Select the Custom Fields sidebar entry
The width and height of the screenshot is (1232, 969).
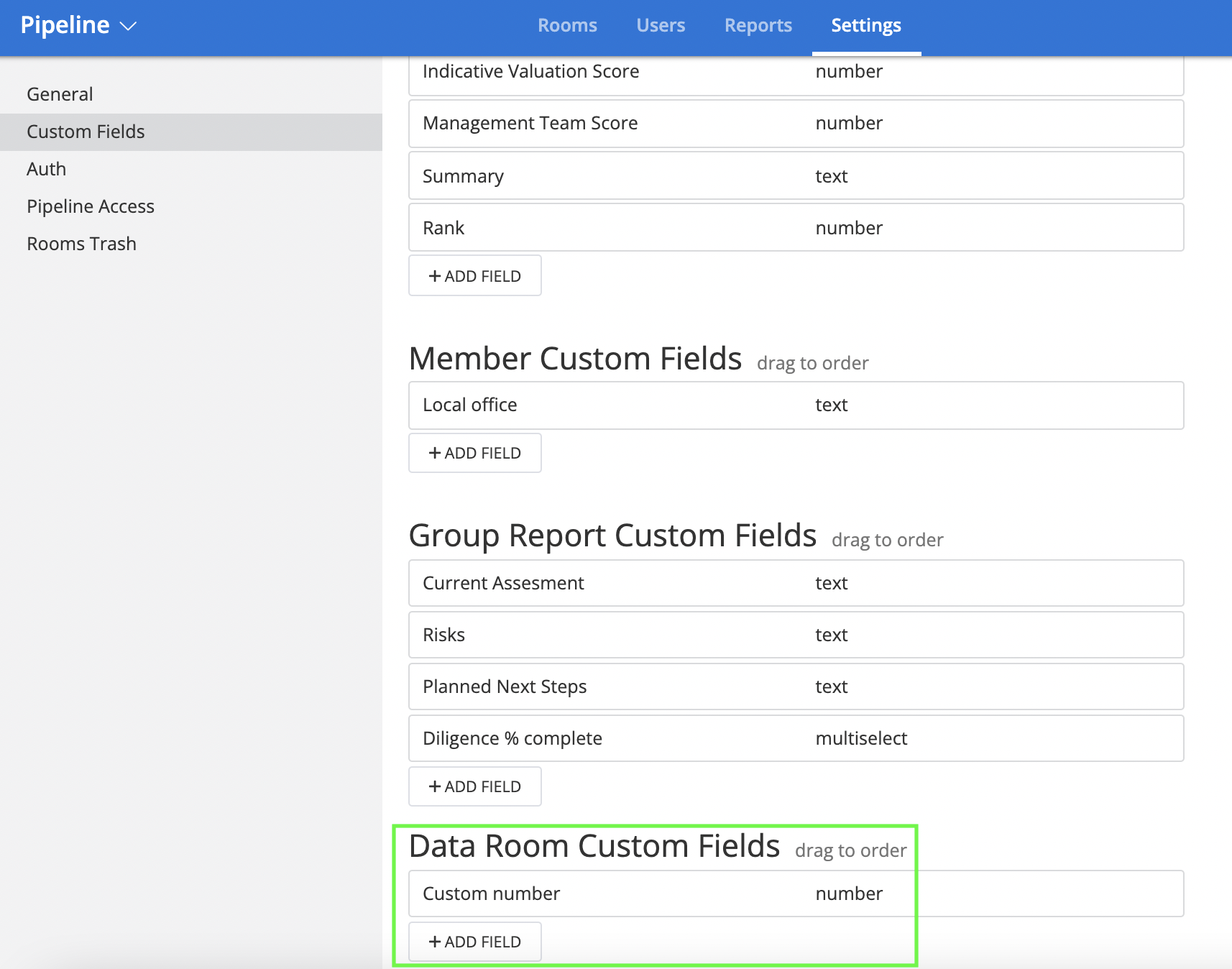point(86,131)
